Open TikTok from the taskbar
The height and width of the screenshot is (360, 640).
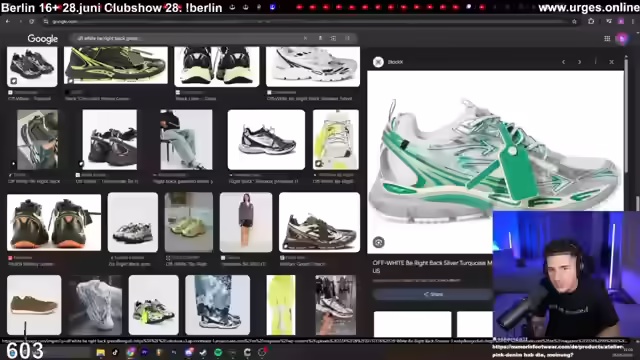tap(115, 352)
